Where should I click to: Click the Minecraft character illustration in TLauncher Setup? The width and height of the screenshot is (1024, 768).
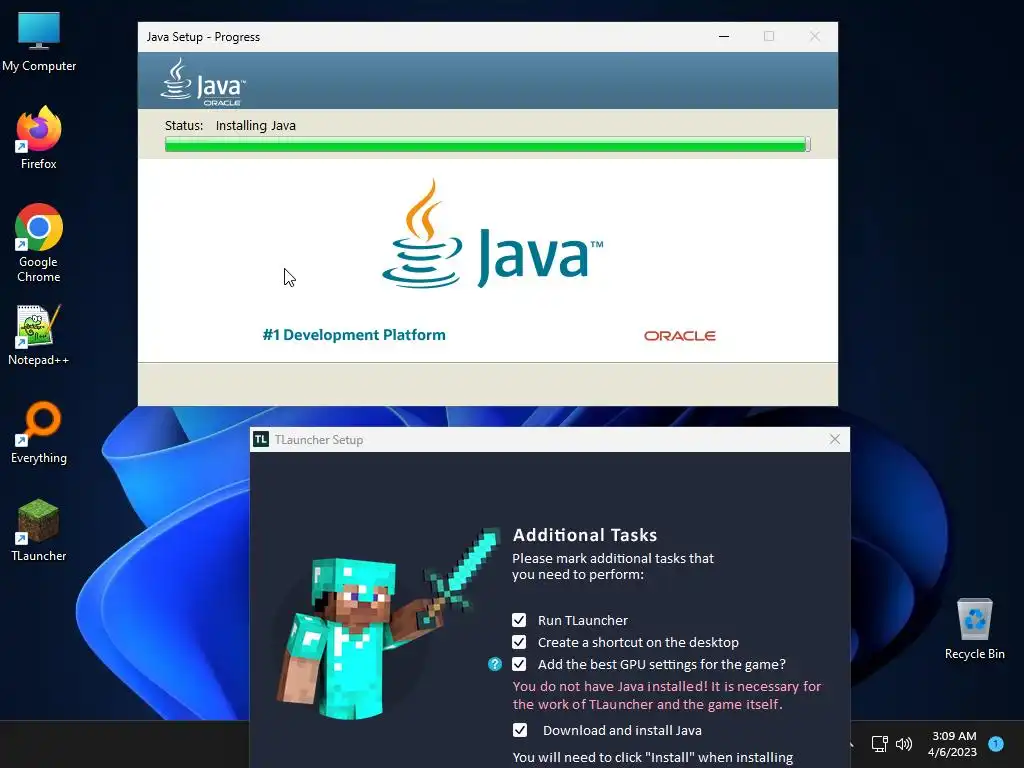tap(387, 624)
